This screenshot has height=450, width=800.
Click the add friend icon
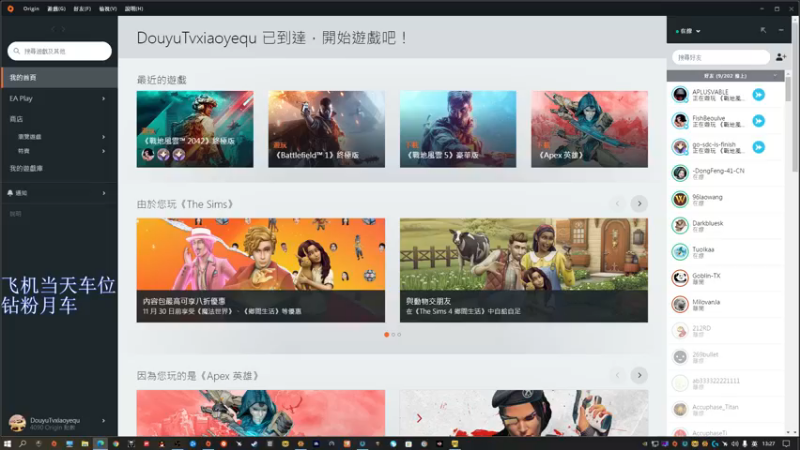[781, 57]
